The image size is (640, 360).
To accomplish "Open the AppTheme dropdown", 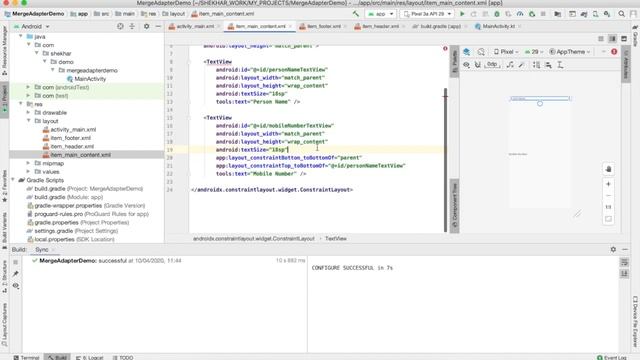I will tap(570, 52).
